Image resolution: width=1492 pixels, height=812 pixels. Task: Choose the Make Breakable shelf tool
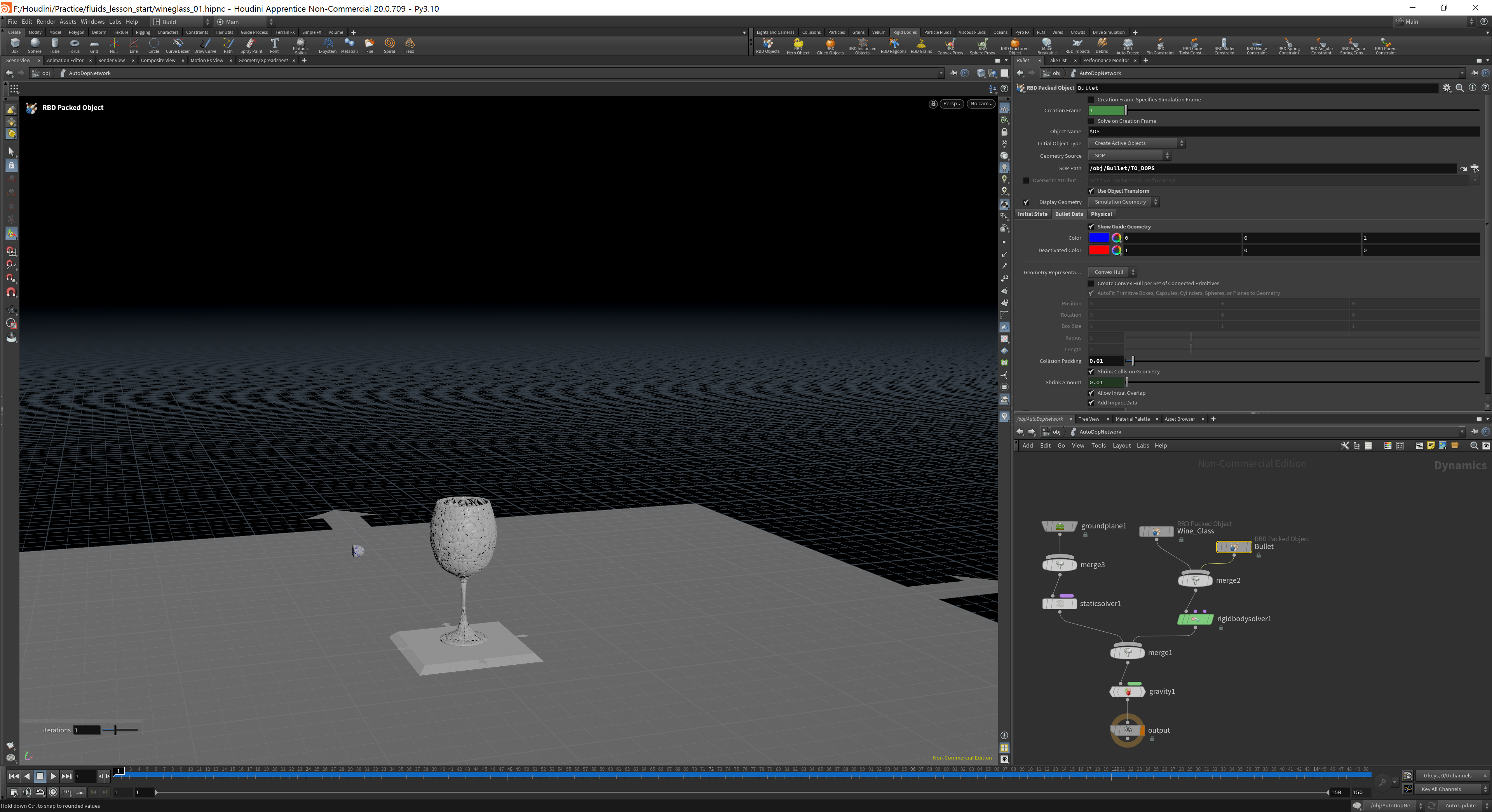coord(1047,46)
